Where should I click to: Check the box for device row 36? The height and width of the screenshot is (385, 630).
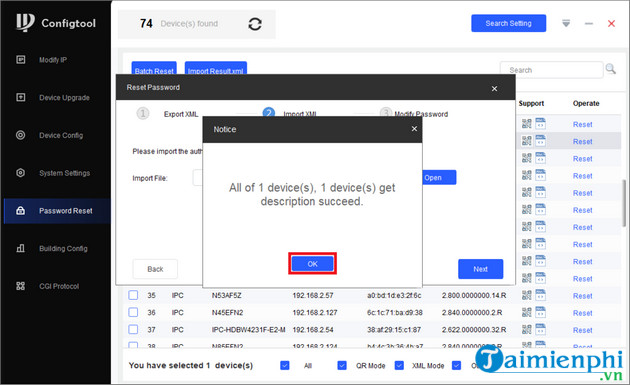[x=133, y=312]
